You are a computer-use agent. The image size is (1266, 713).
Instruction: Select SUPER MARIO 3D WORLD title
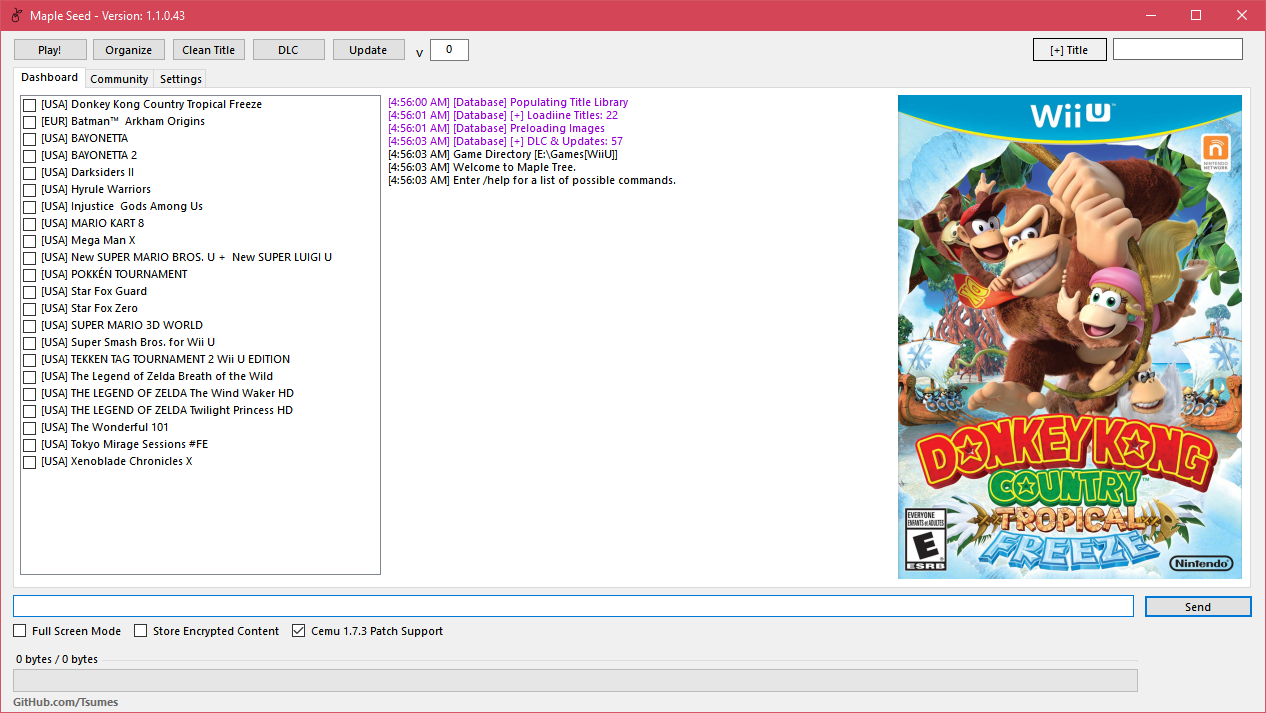click(122, 326)
